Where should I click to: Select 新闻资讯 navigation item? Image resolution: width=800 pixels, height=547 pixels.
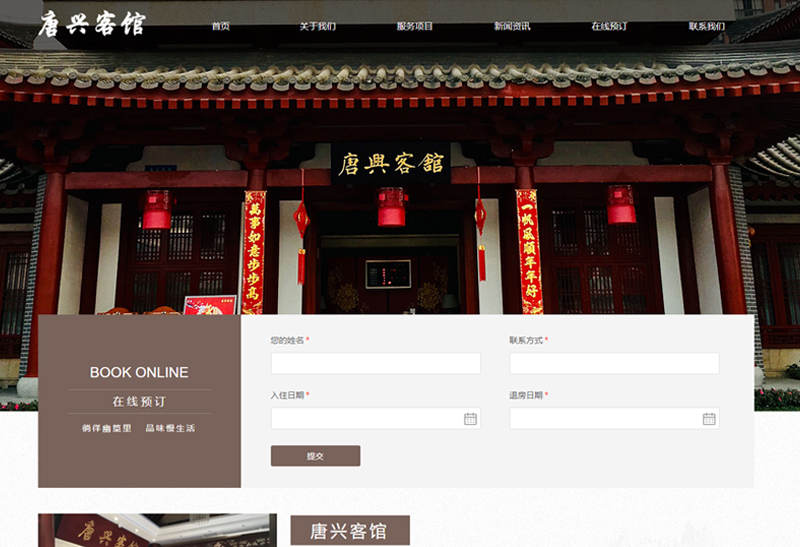pyautogui.click(x=512, y=26)
